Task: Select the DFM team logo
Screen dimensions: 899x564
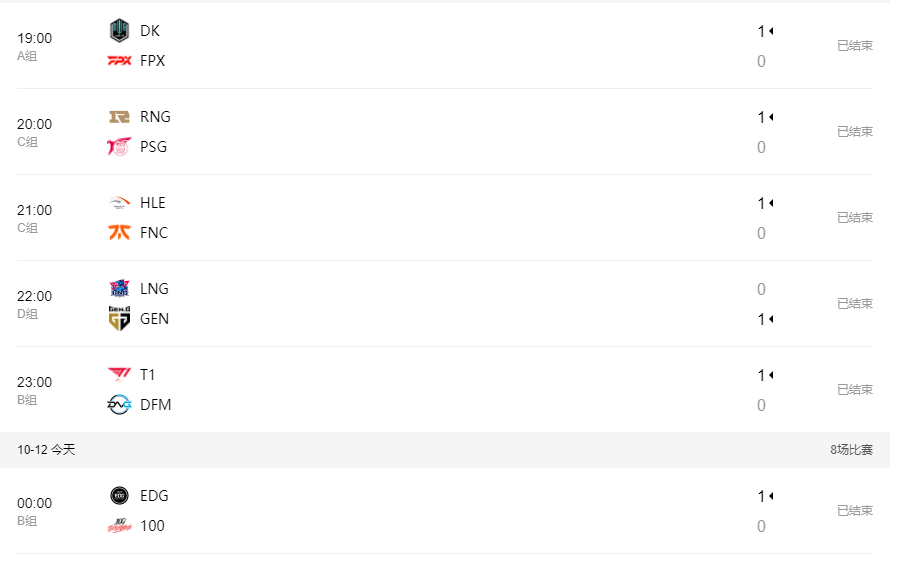Action: pos(119,405)
